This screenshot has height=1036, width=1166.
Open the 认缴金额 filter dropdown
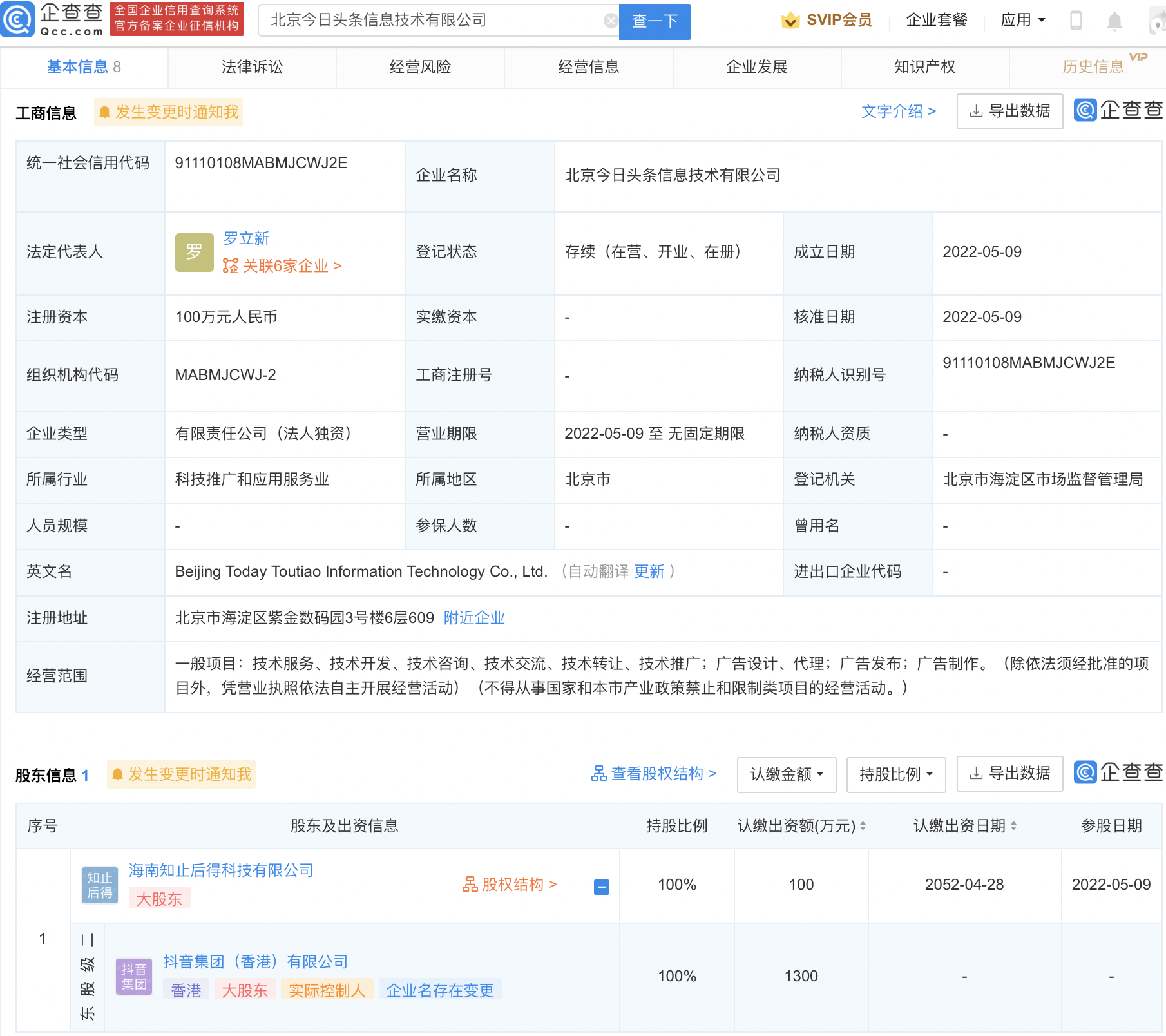click(787, 774)
